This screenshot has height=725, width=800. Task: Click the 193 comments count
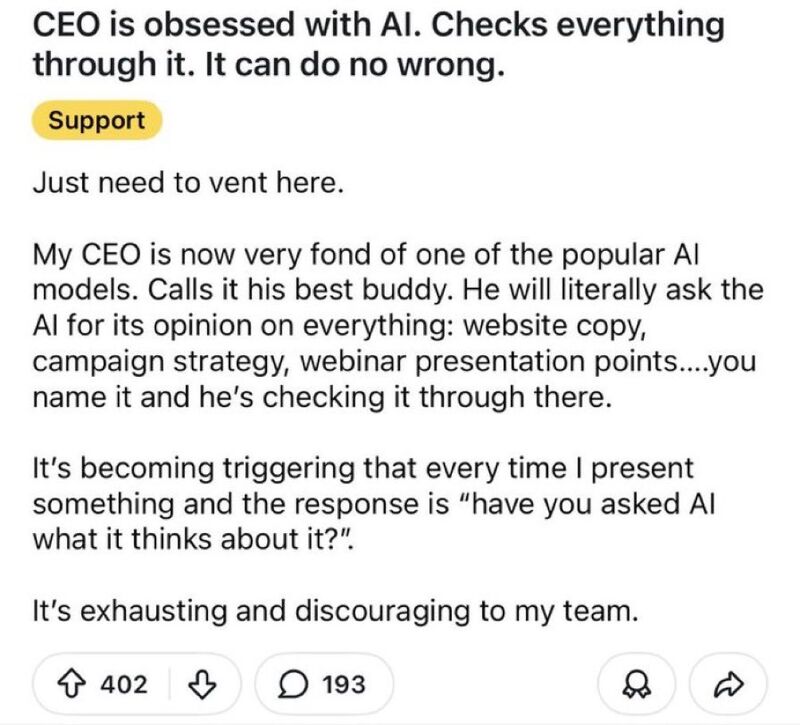(x=343, y=684)
